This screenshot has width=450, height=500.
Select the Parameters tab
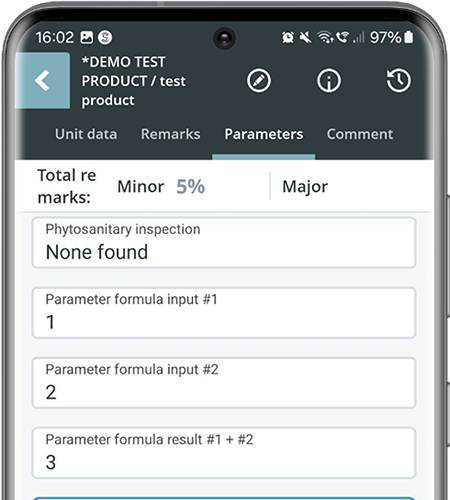click(264, 134)
